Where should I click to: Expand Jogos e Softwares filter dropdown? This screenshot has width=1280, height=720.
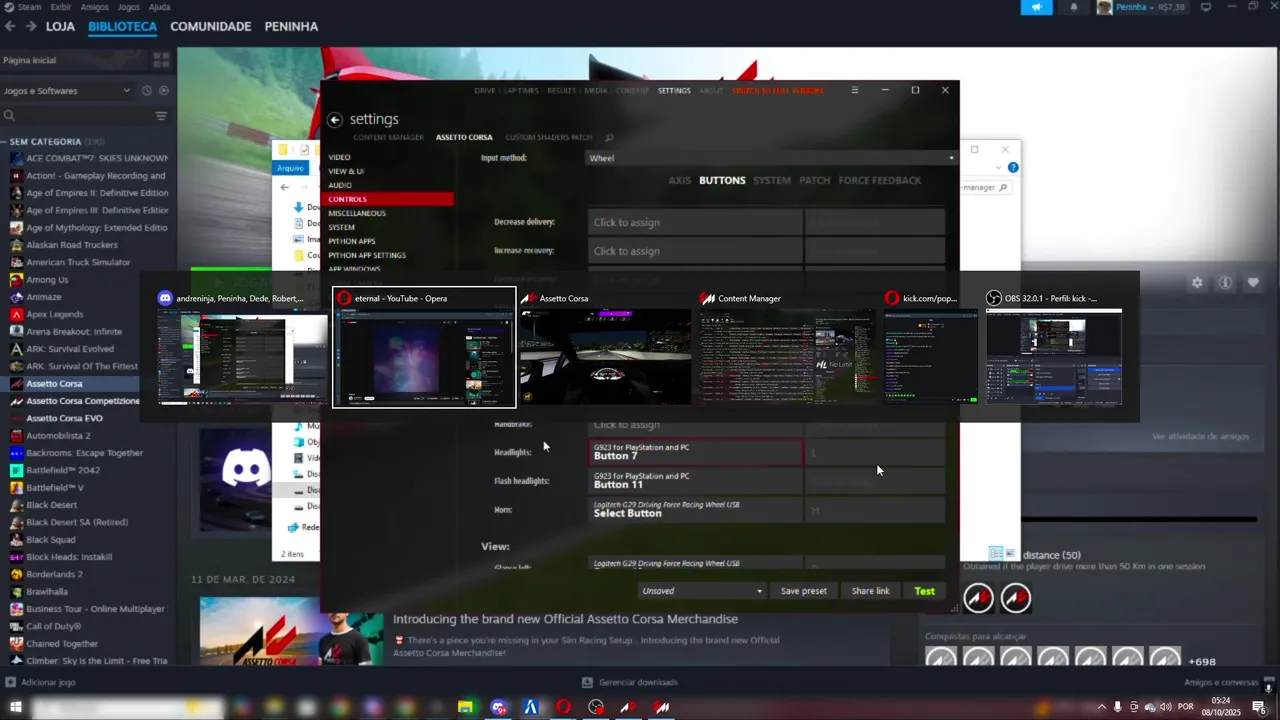[x=67, y=91]
